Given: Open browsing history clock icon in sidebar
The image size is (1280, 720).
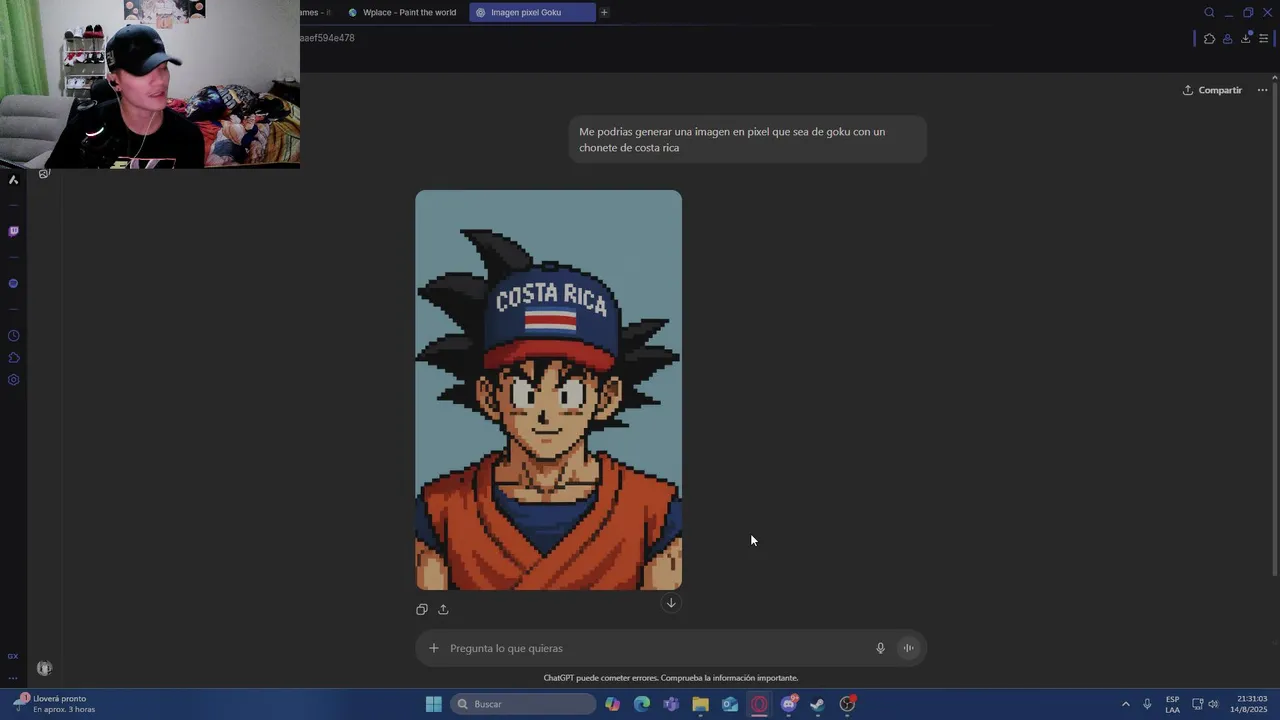Looking at the screenshot, I should (13, 336).
